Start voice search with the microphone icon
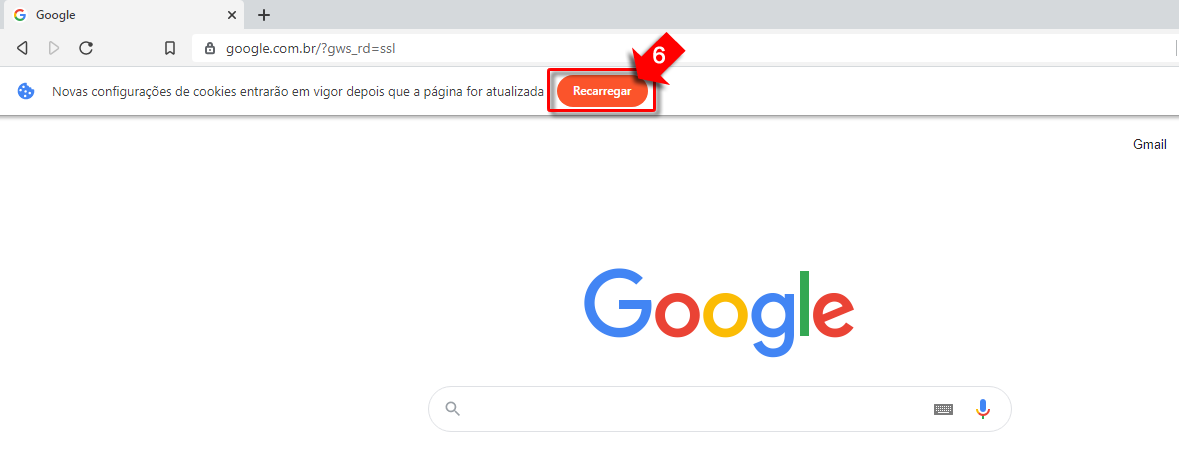 983,409
